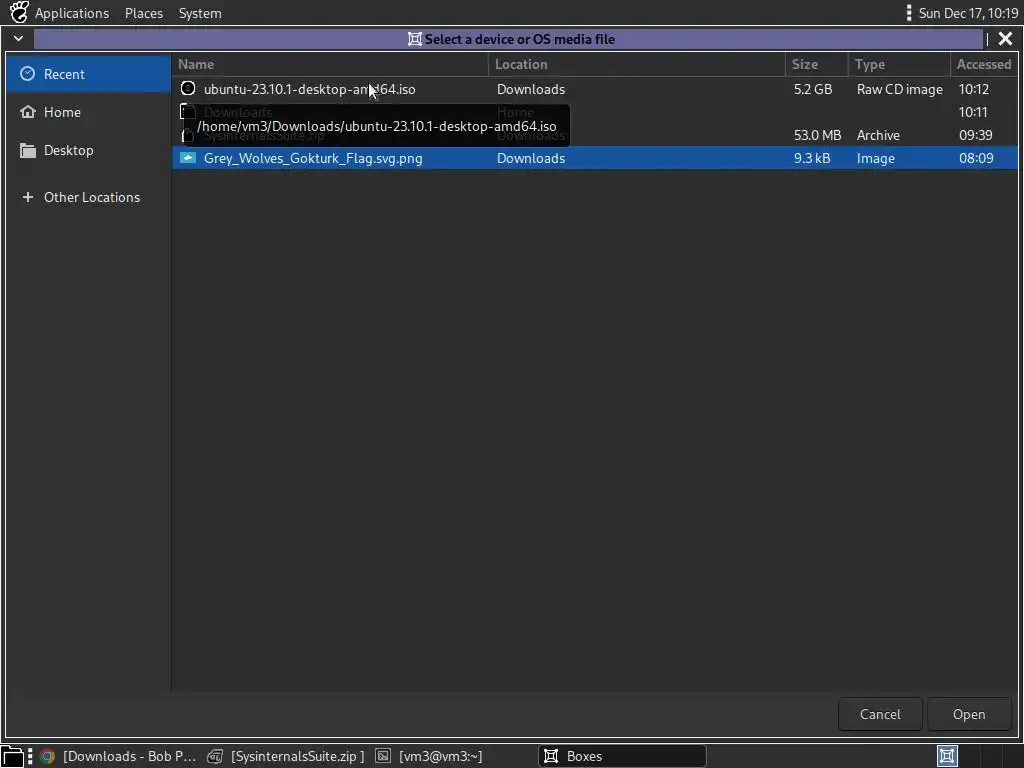Click the 9.3 kB size cell
The width and height of the screenshot is (1024, 768).
[812, 158]
